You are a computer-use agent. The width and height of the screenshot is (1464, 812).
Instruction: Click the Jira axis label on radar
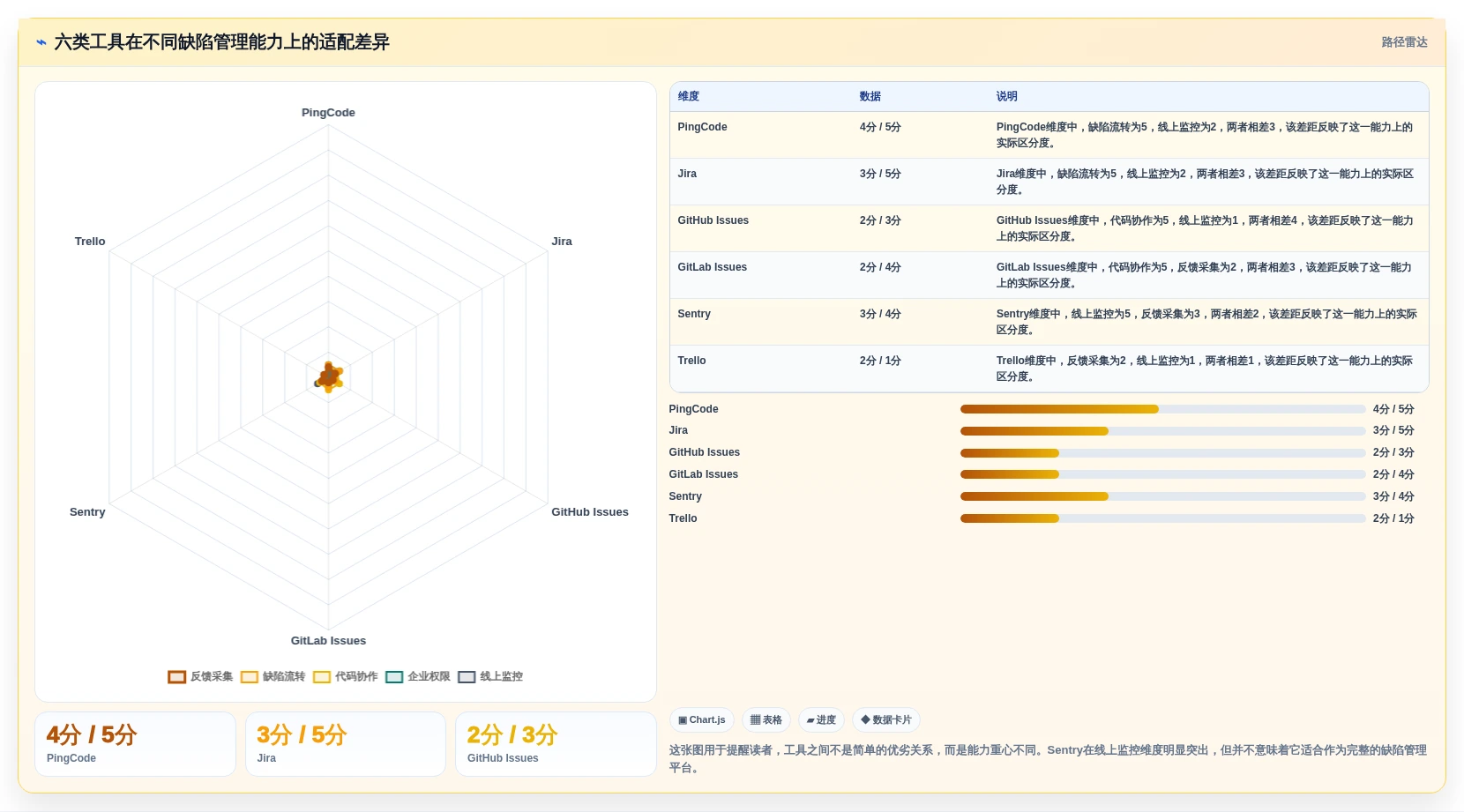click(562, 242)
